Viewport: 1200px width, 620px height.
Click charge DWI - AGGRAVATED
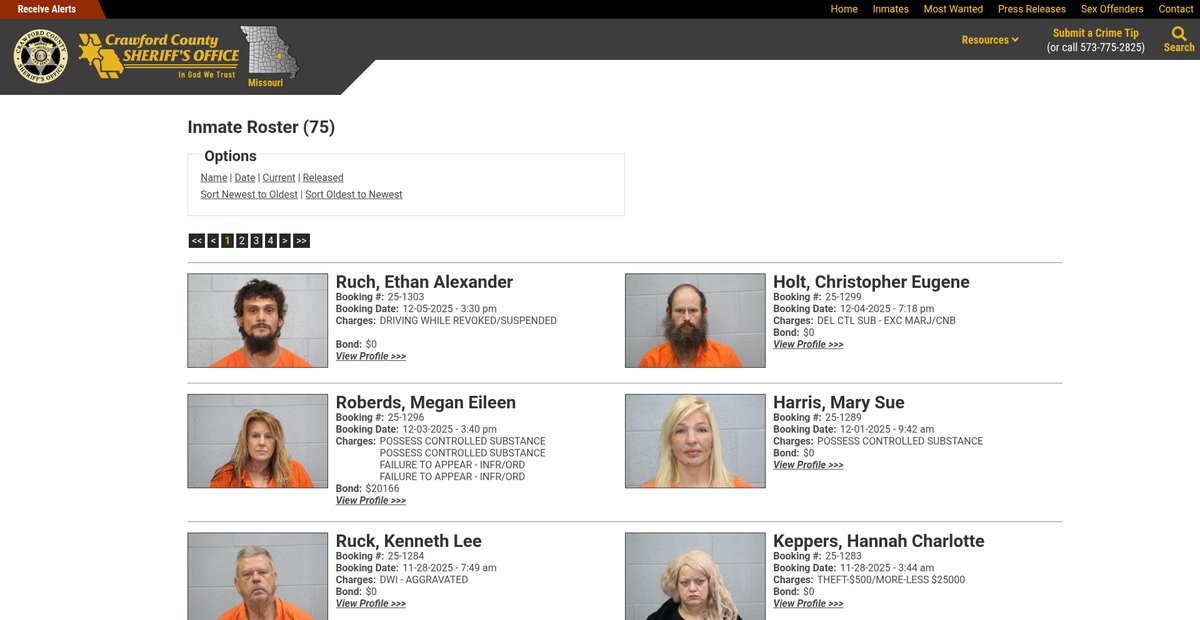coord(424,580)
